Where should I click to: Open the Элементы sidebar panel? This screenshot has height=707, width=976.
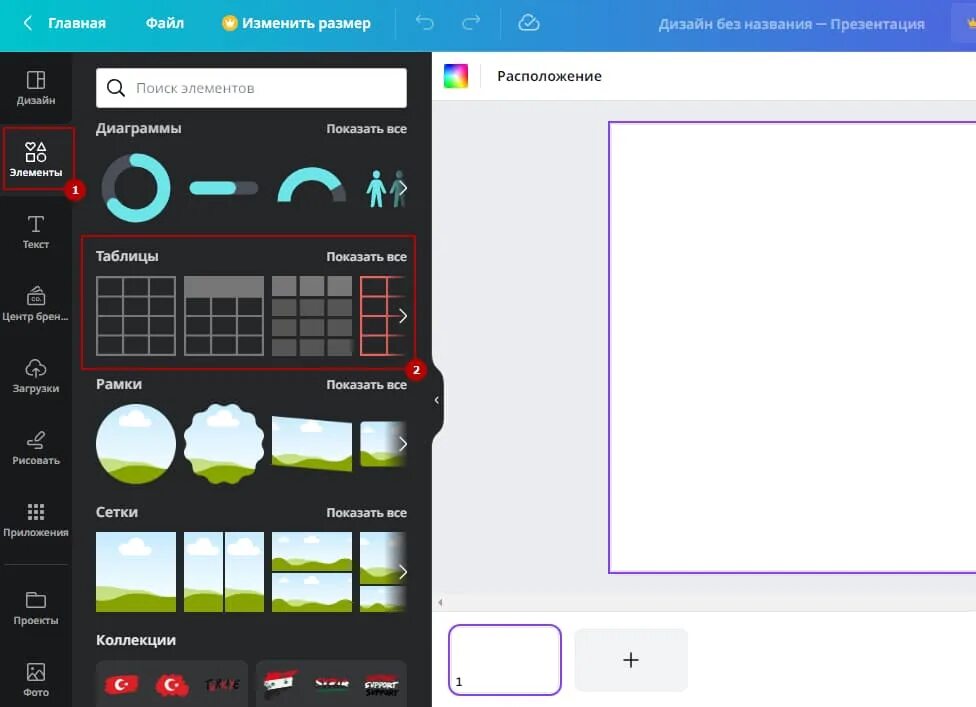[x=36, y=159]
